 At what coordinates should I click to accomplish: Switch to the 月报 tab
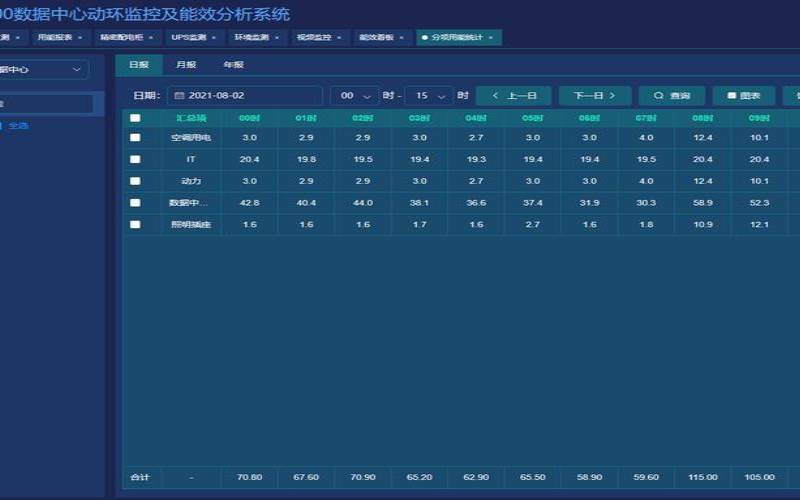tap(186, 65)
